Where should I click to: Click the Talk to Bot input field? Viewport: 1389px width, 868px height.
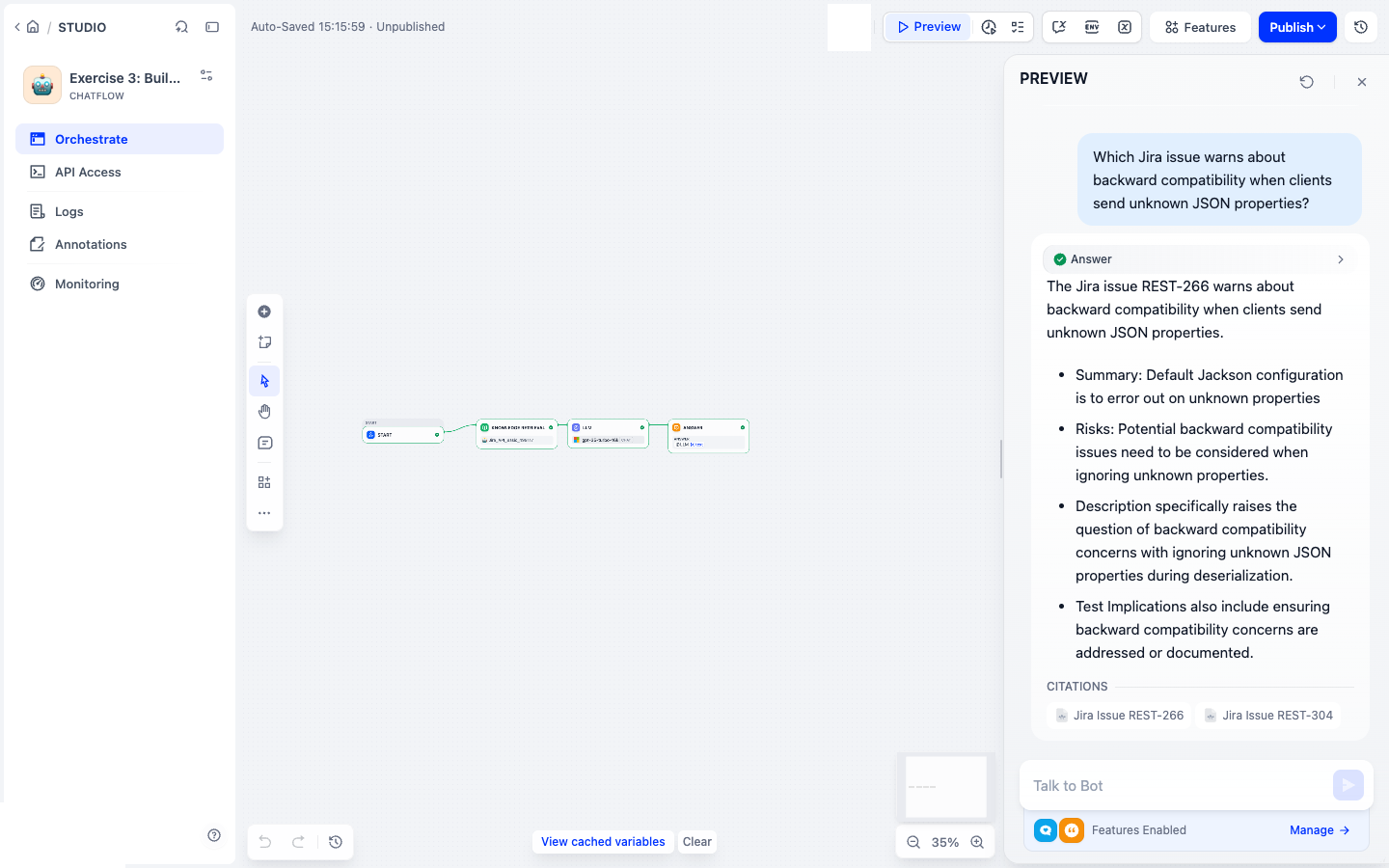pos(1177,786)
